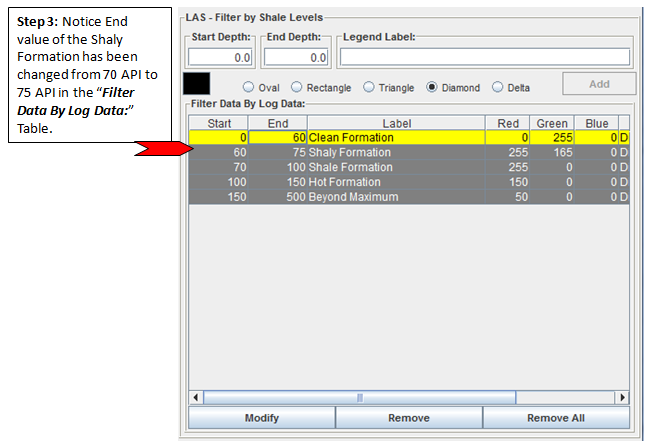This screenshot has width=651, height=446.
Task: Click the horizontal scrollbar right arrow
Action: click(622, 397)
